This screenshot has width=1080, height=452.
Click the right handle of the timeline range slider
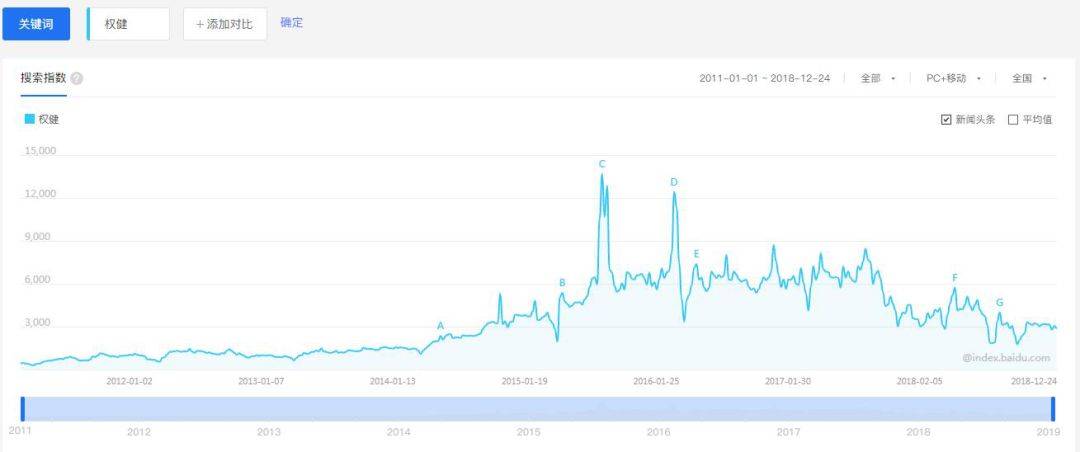(x=1053, y=409)
